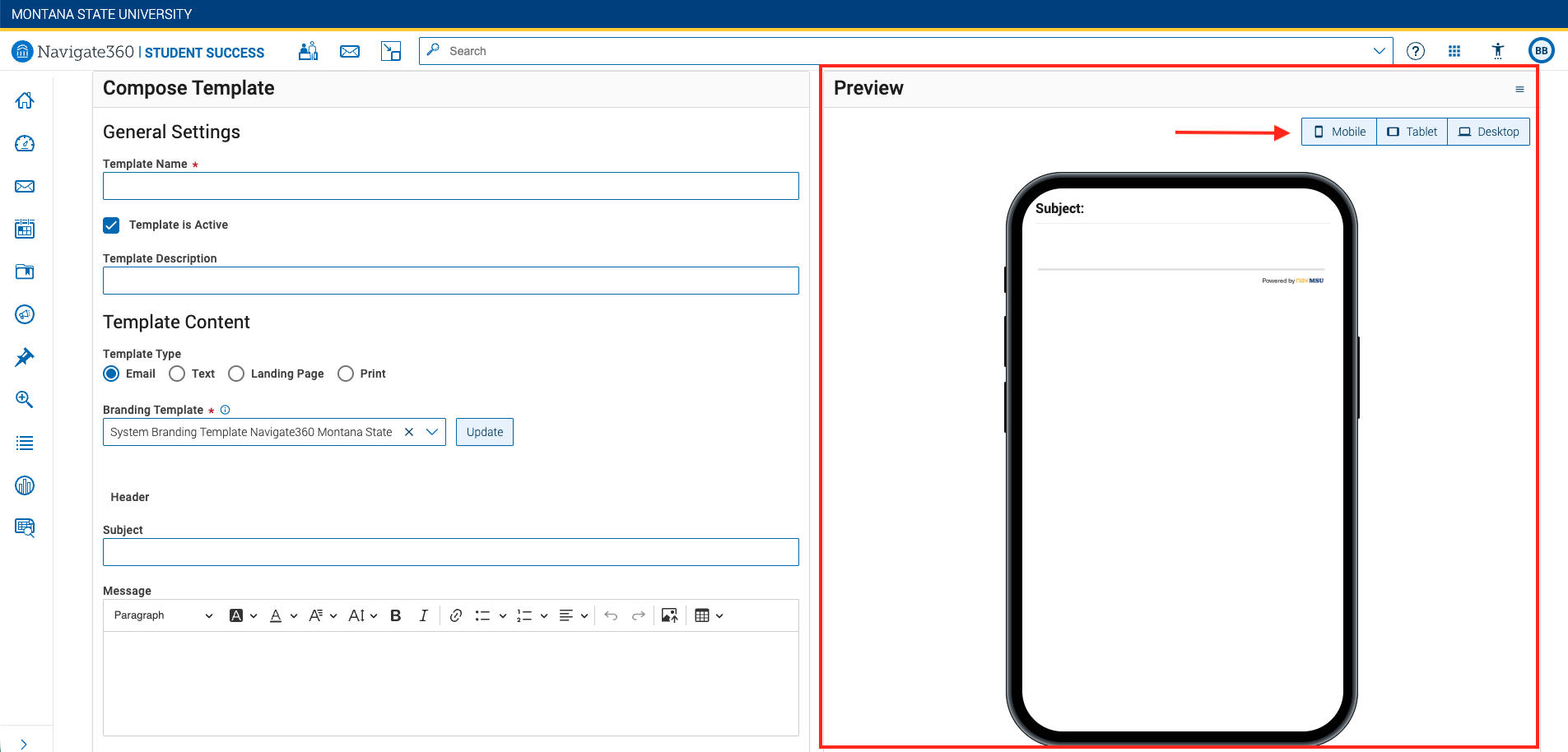The height and width of the screenshot is (752, 1568).
Task: Select the Text template type radio
Action: [x=177, y=374]
